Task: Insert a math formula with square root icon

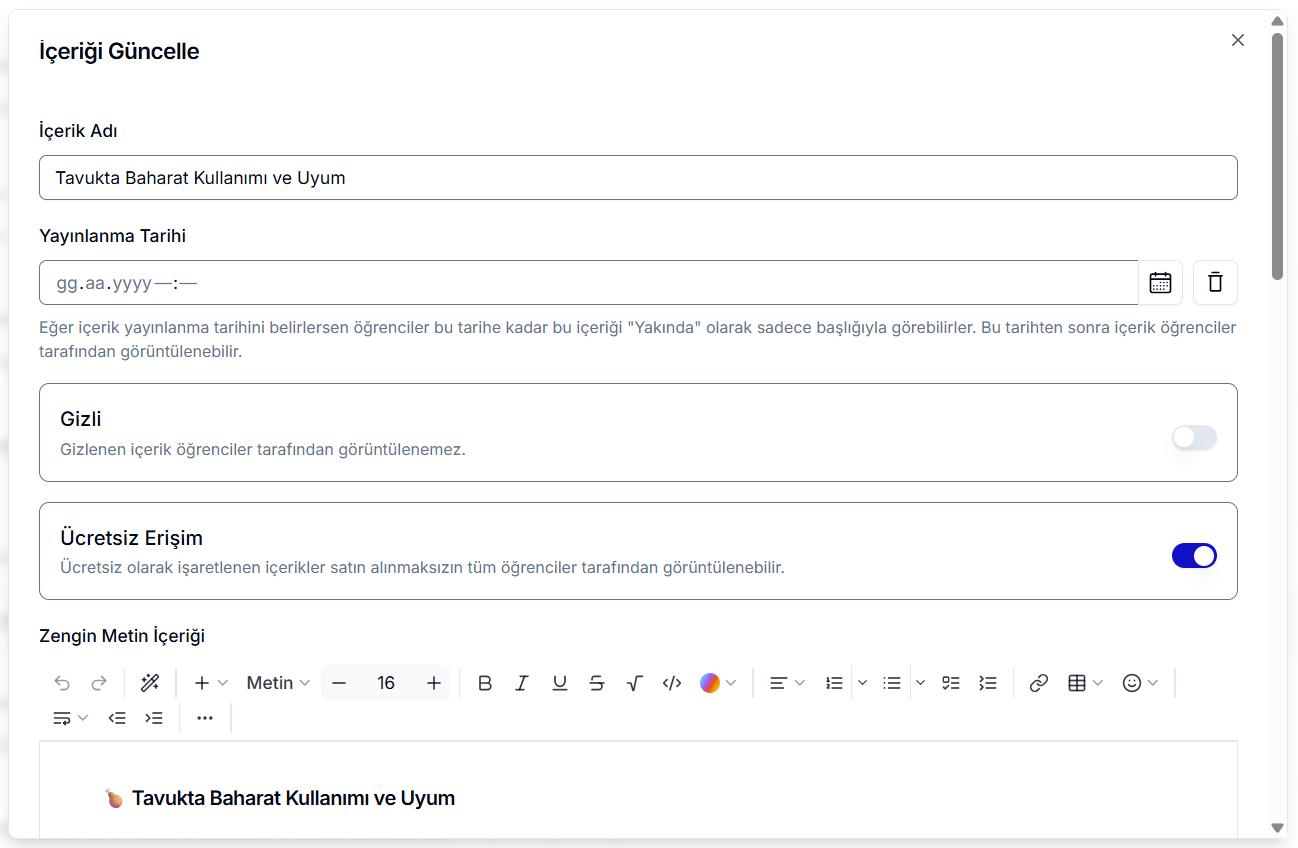Action: 634,683
